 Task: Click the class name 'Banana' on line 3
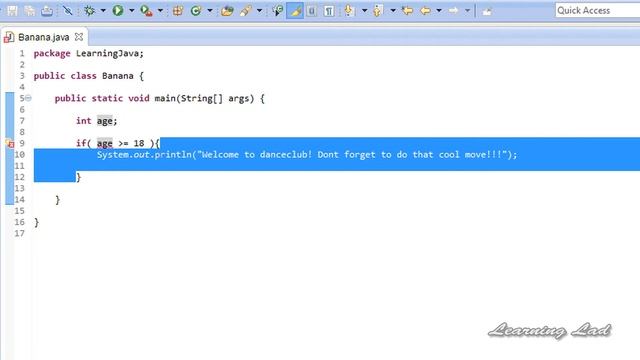[x=118, y=76]
